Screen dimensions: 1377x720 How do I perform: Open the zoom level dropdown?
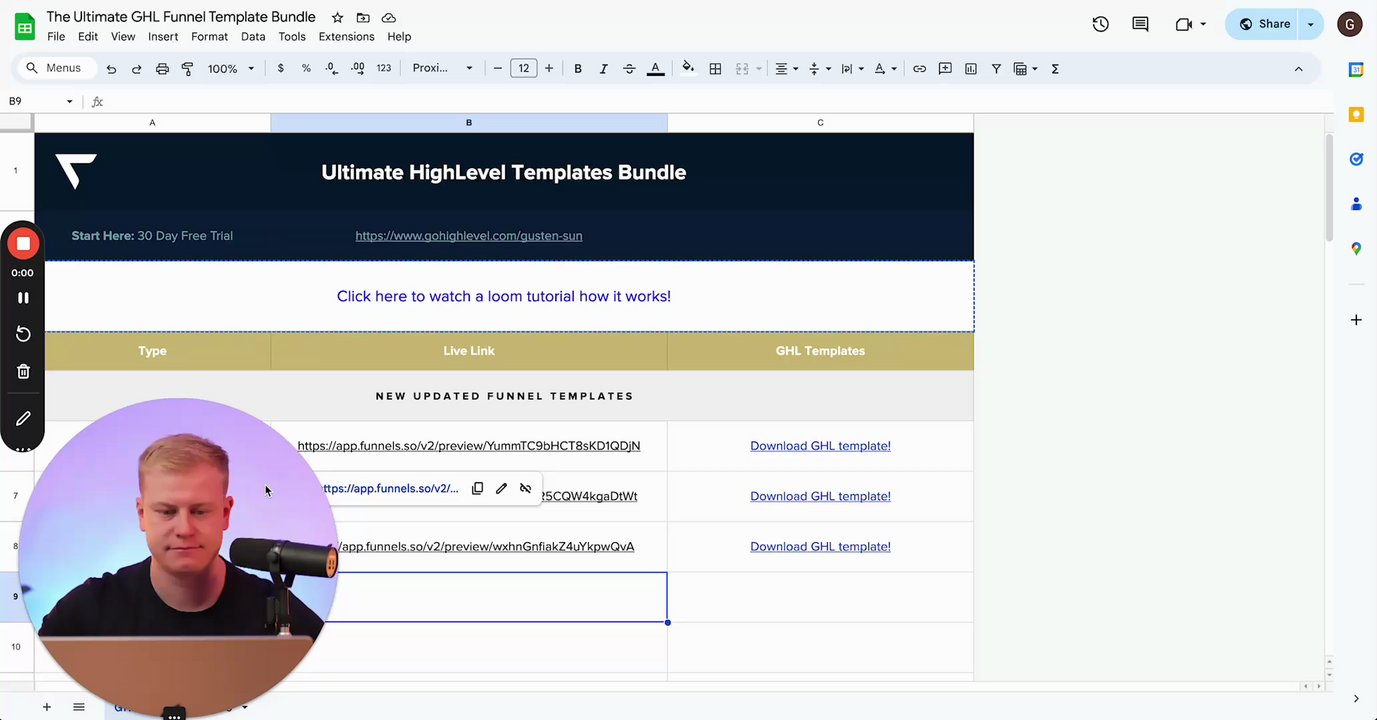(x=231, y=69)
